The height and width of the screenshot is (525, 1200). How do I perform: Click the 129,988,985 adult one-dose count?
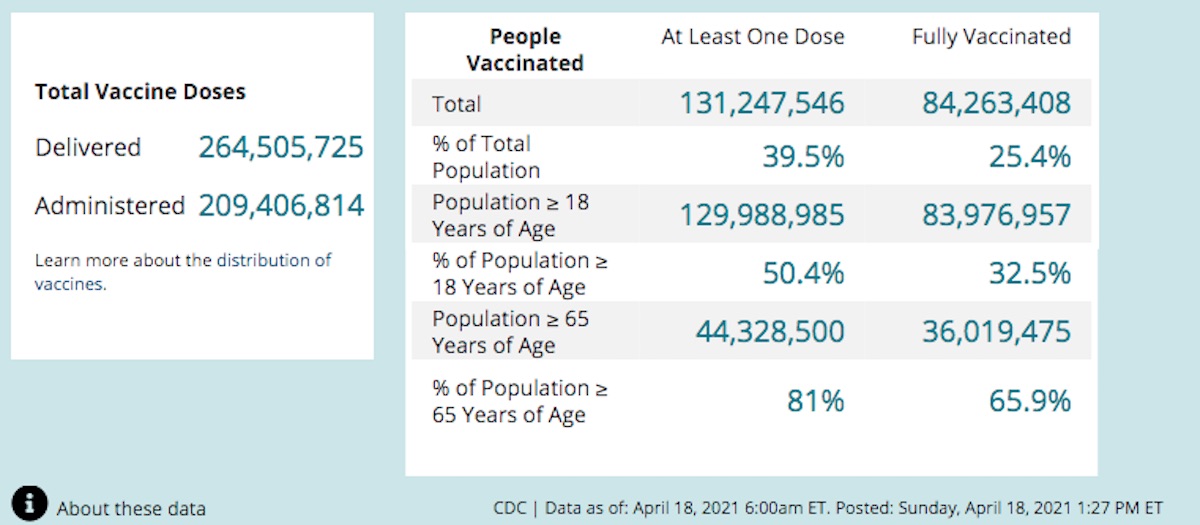click(762, 215)
